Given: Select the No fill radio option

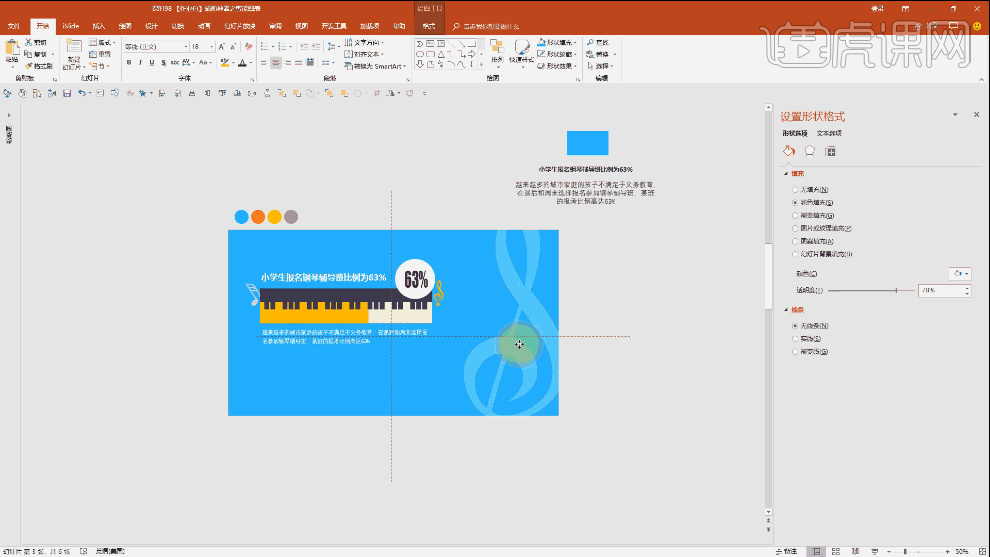Looking at the screenshot, I should coord(795,189).
